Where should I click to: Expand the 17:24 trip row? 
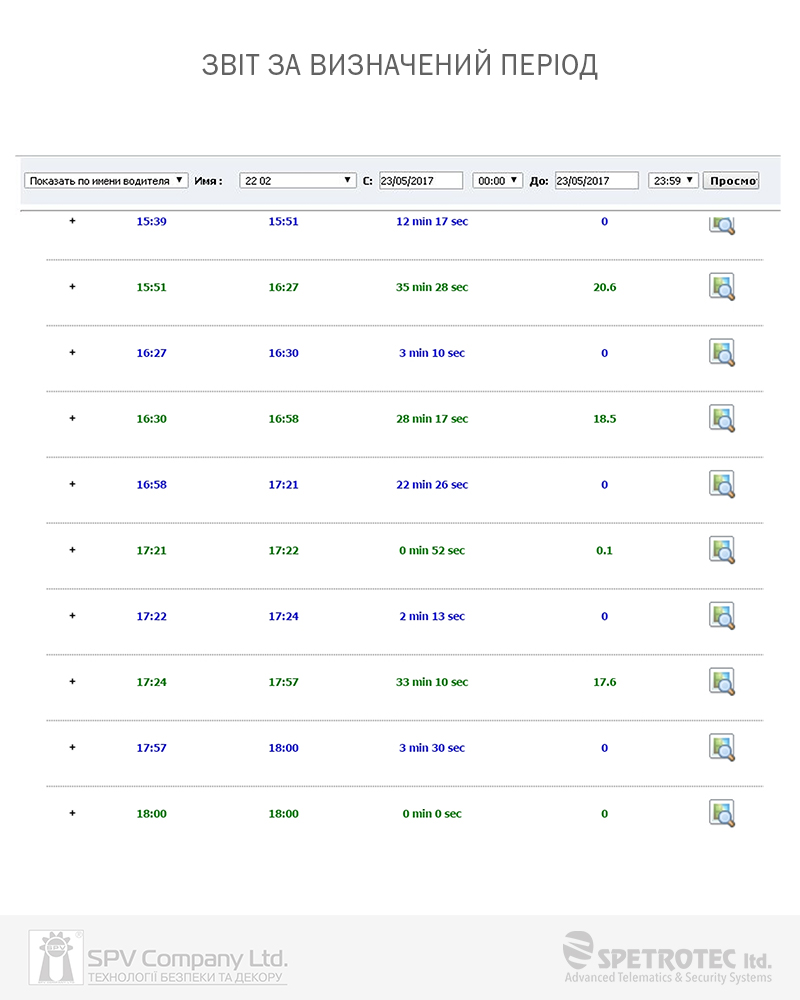pyautogui.click(x=72, y=681)
